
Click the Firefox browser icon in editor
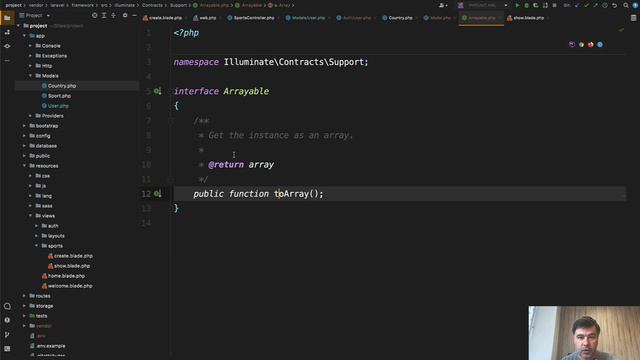[590, 44]
